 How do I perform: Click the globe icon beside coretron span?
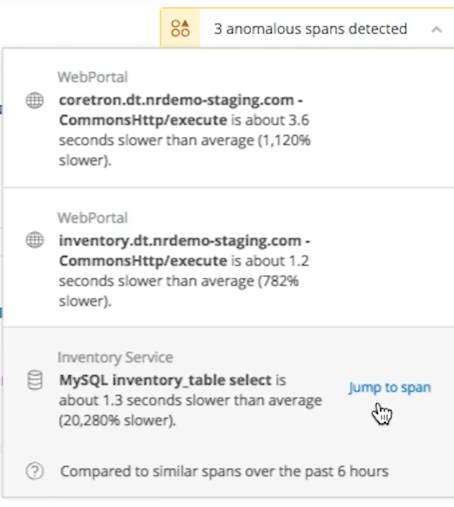(x=35, y=100)
